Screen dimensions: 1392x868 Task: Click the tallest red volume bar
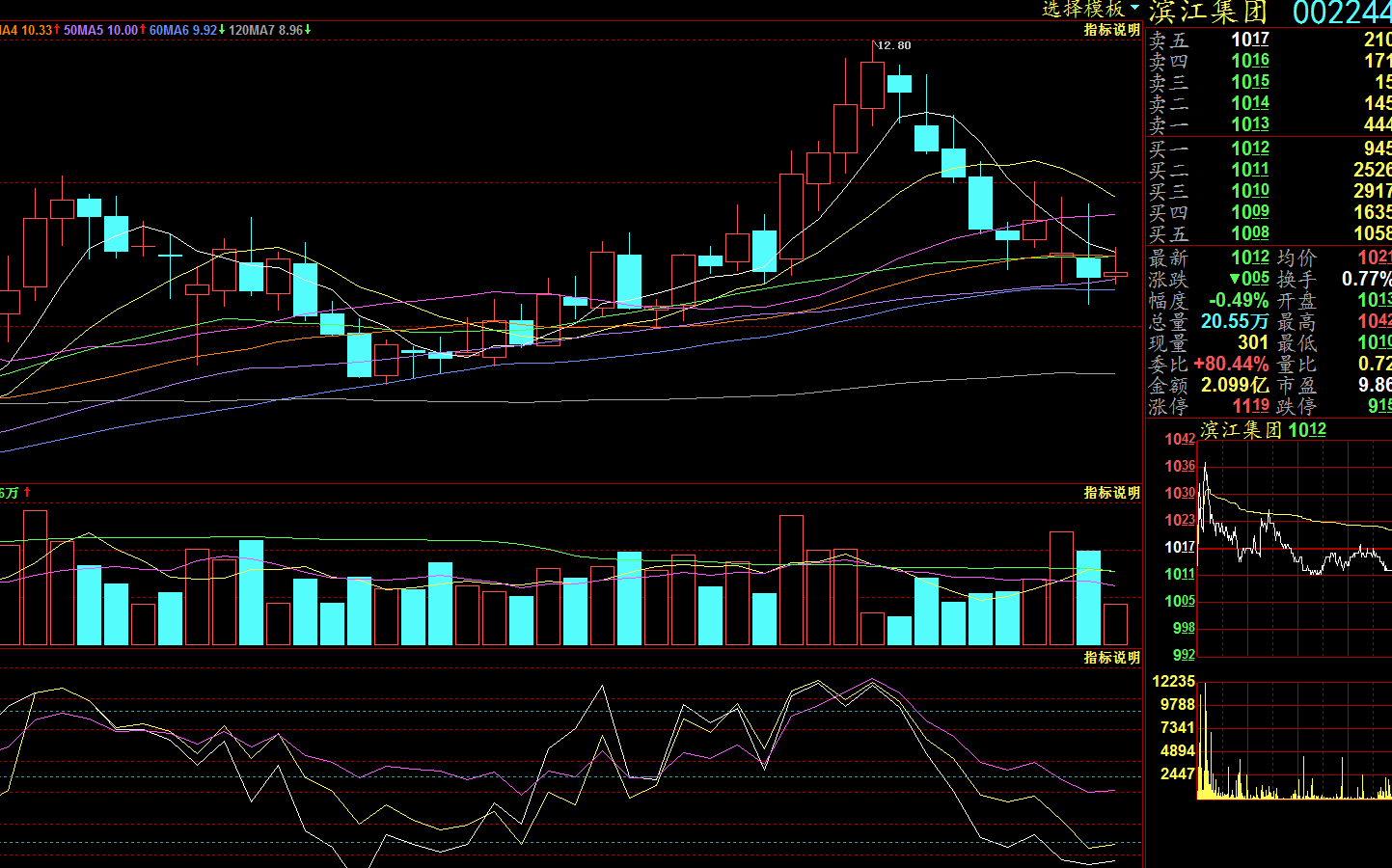tap(35, 578)
